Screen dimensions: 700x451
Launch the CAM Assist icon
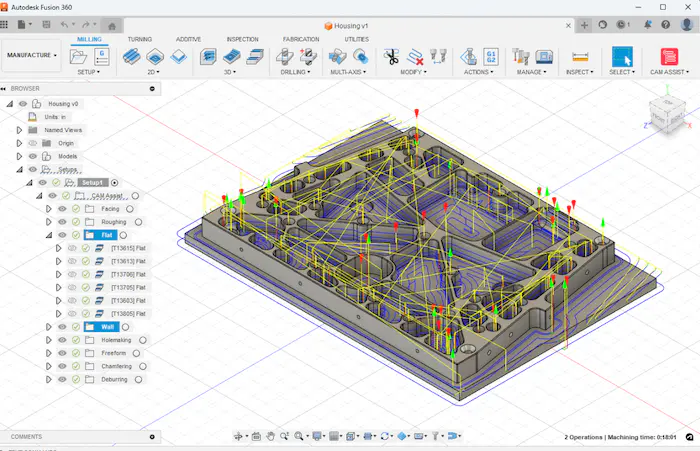[x=669, y=57]
